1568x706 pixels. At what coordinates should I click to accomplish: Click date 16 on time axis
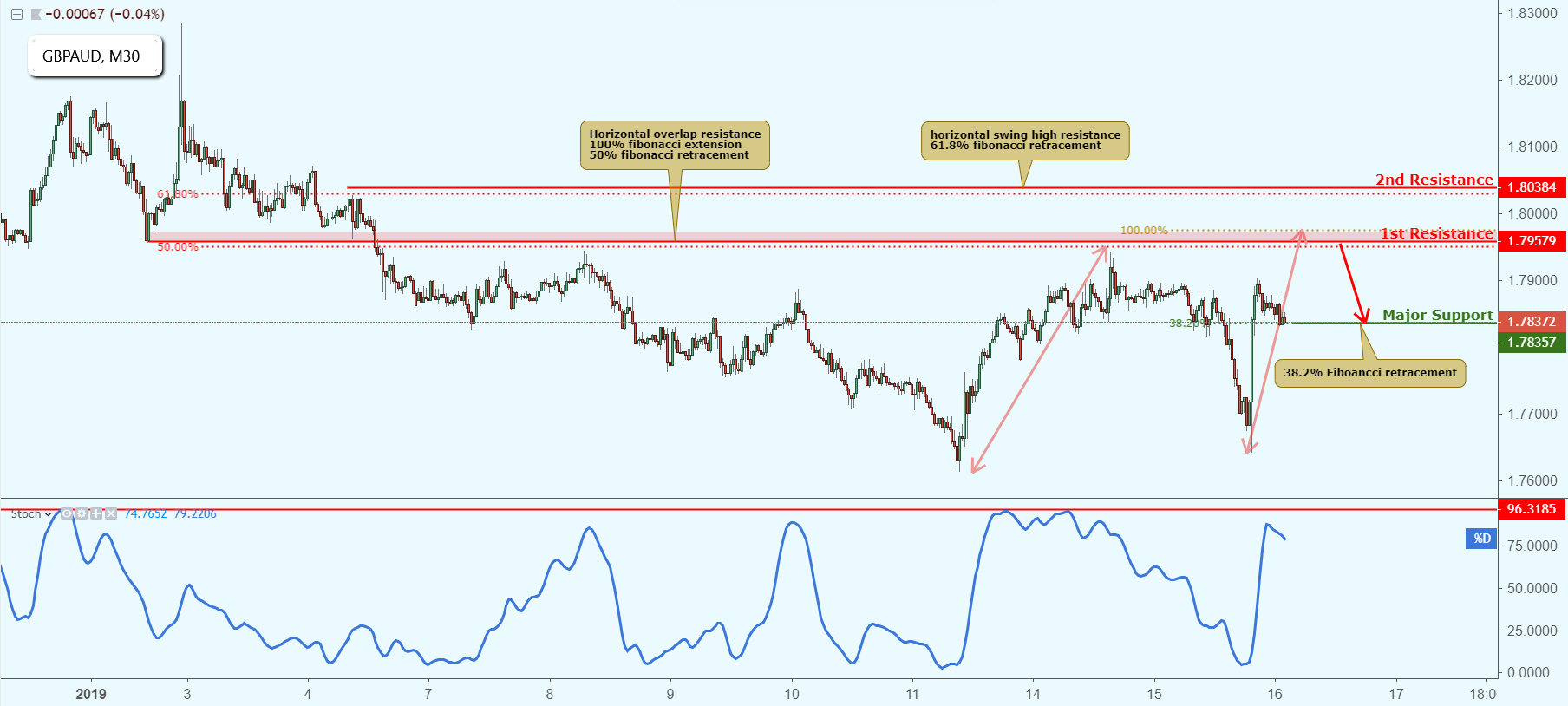(x=1275, y=694)
